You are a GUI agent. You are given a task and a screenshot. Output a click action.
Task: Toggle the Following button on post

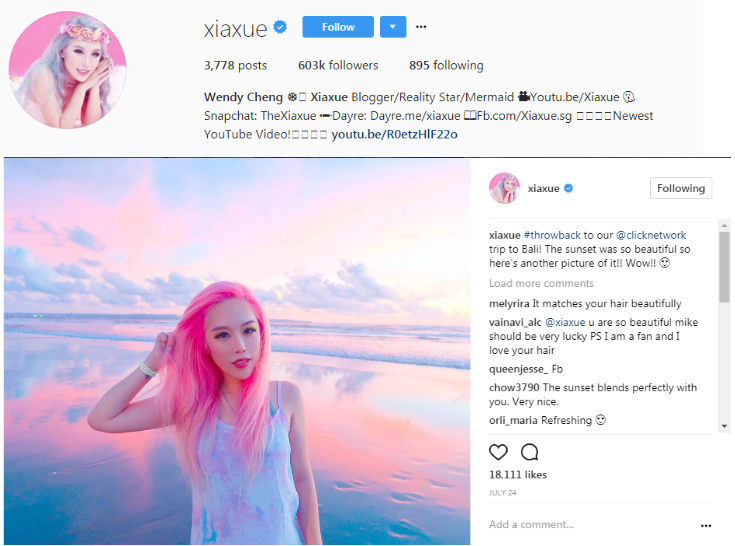pos(681,188)
